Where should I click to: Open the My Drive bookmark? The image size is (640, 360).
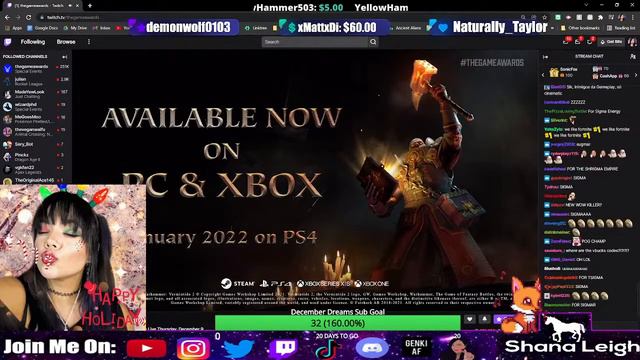[75, 28]
